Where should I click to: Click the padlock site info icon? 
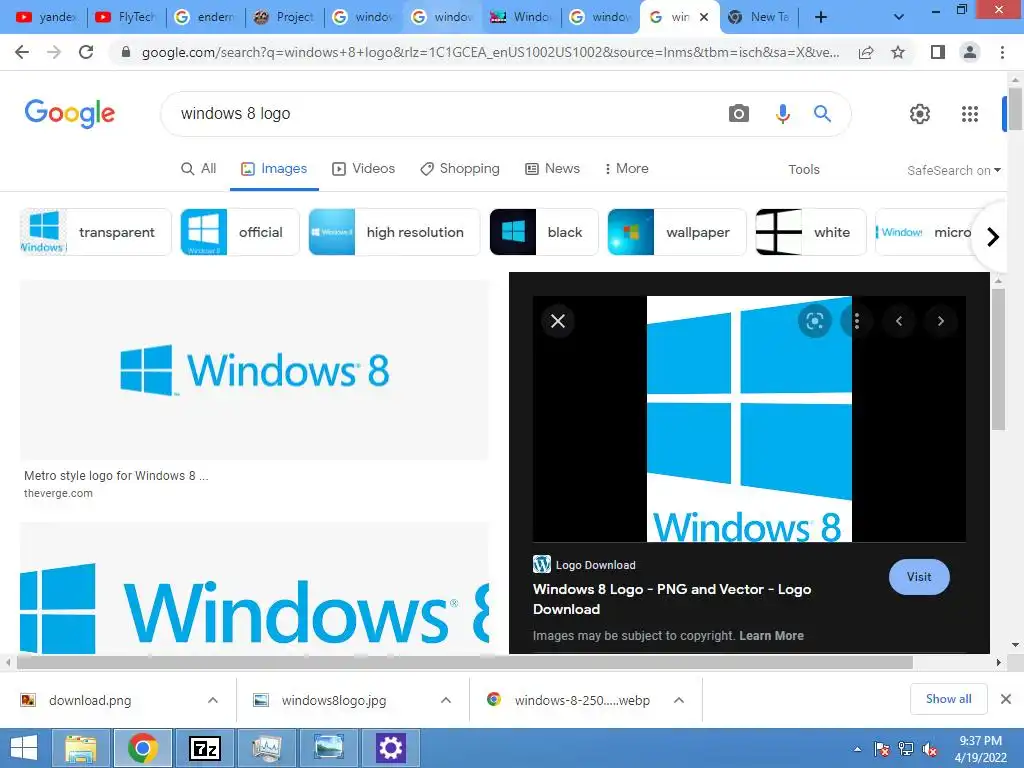126,52
